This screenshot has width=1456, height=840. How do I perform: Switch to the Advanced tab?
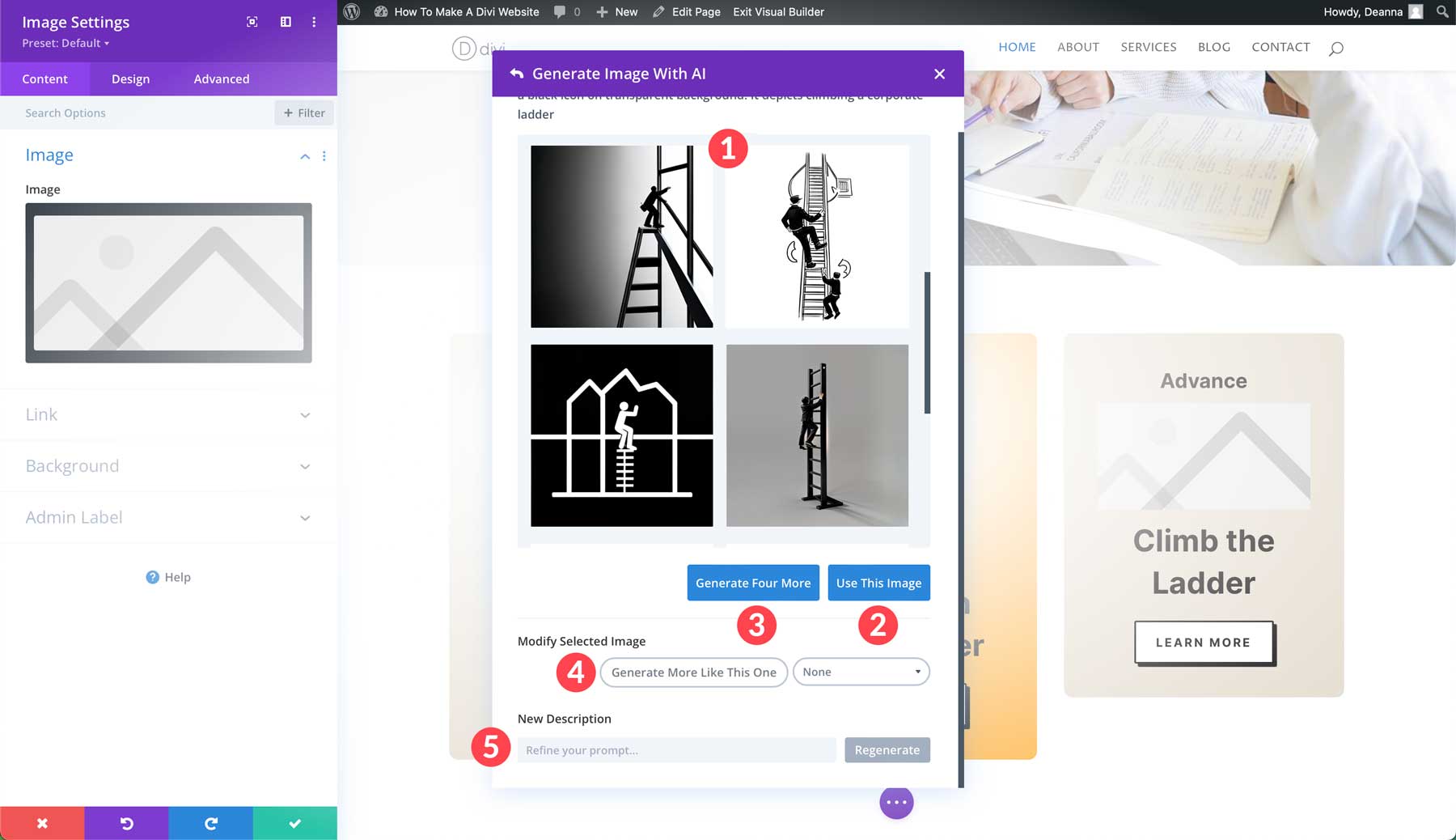221,78
